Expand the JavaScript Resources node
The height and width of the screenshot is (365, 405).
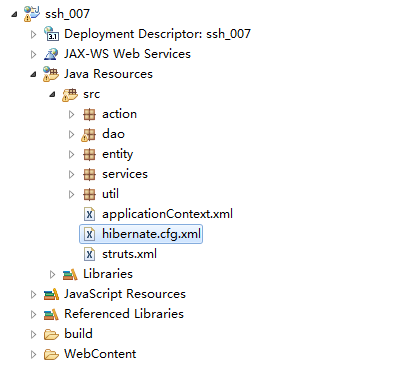point(33,294)
